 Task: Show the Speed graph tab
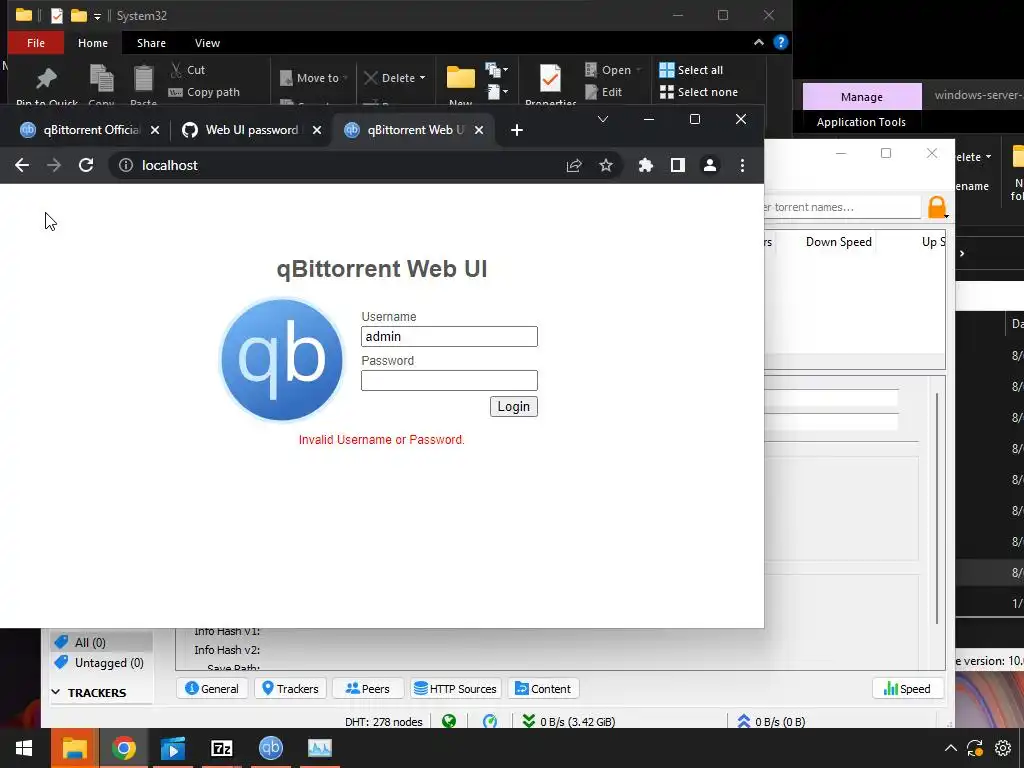(x=907, y=688)
